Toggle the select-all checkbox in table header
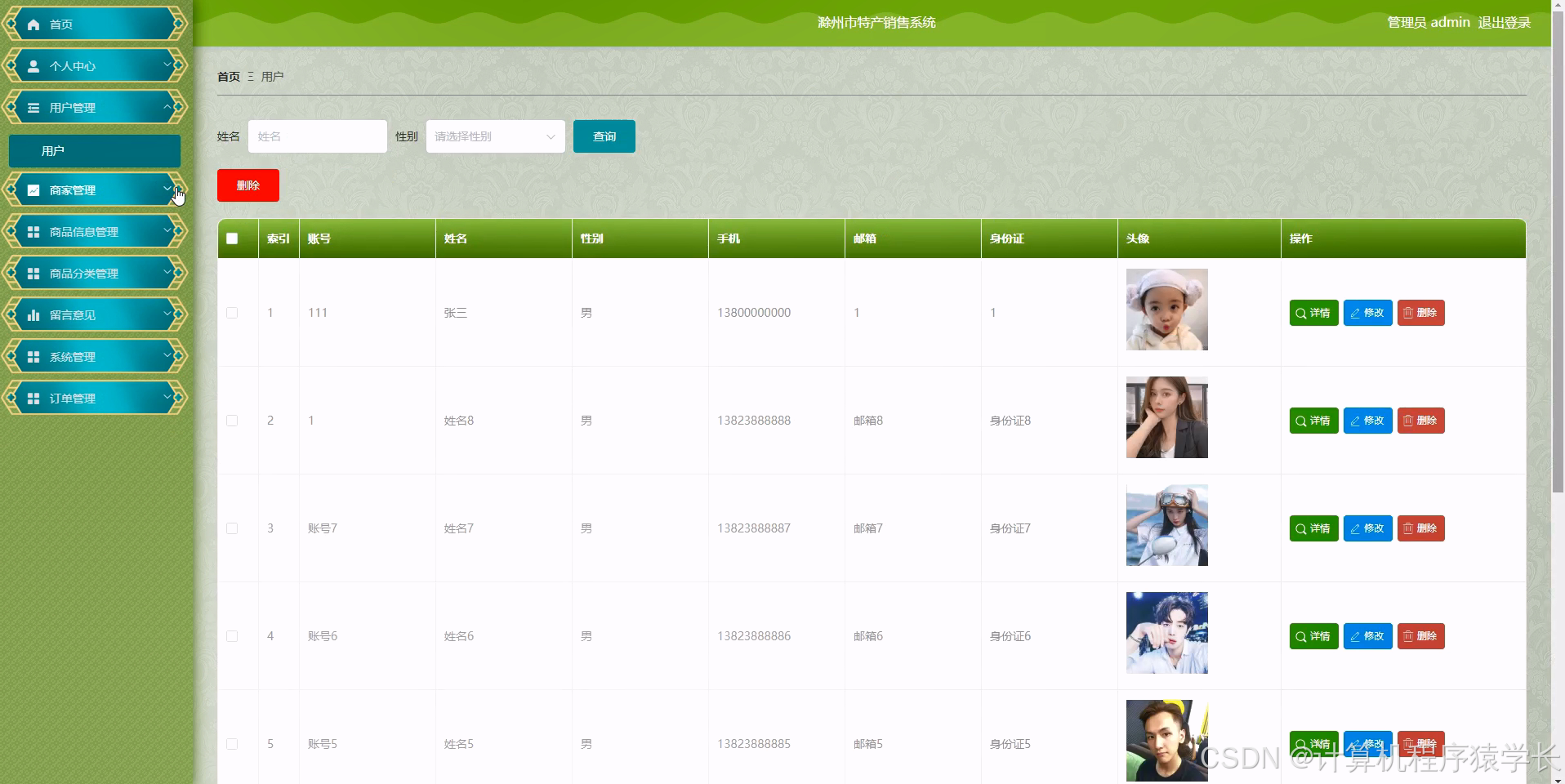Image resolution: width=1565 pixels, height=784 pixels. [232, 238]
